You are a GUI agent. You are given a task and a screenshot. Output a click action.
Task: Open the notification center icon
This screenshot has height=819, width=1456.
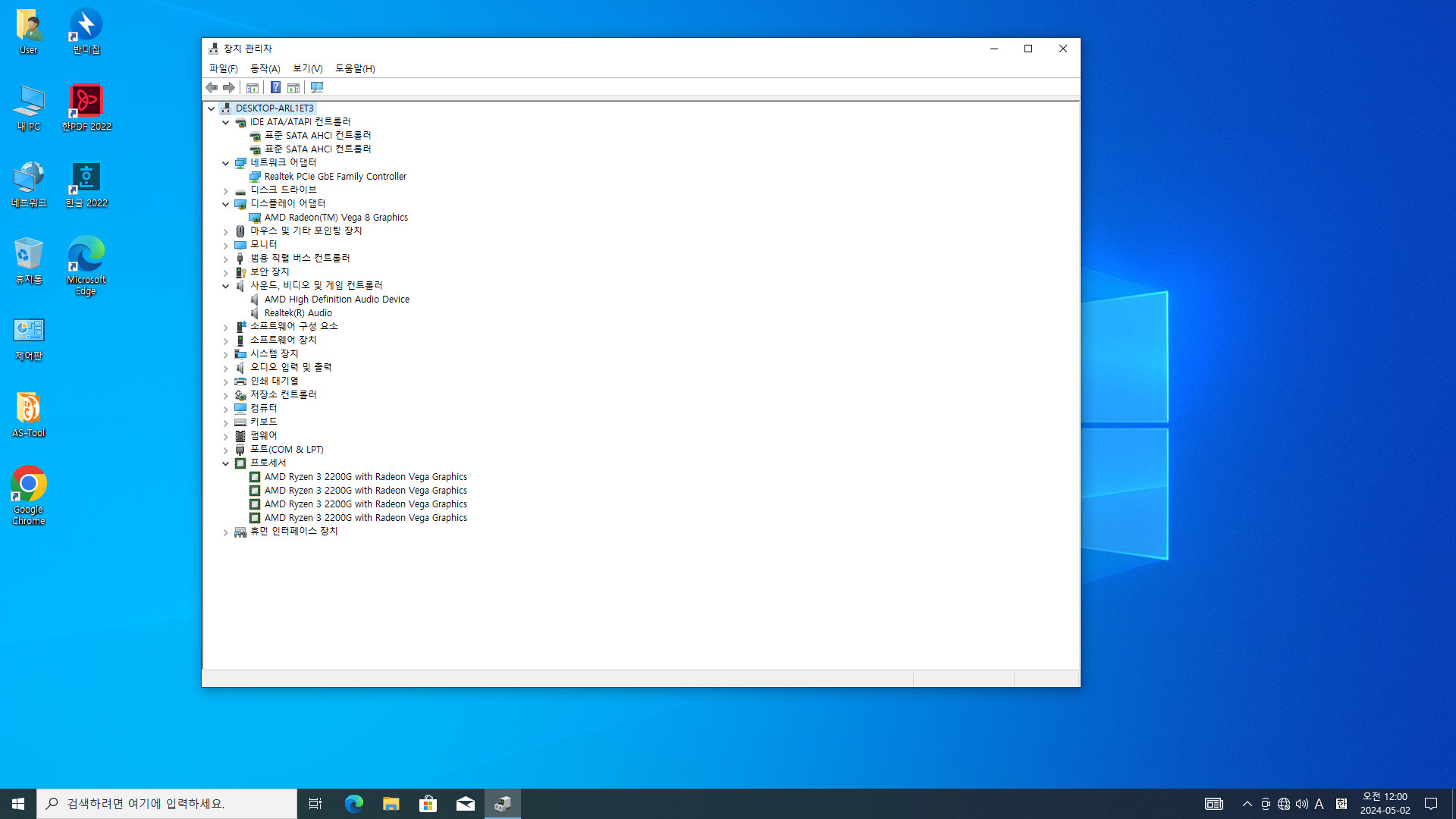click(x=1431, y=804)
